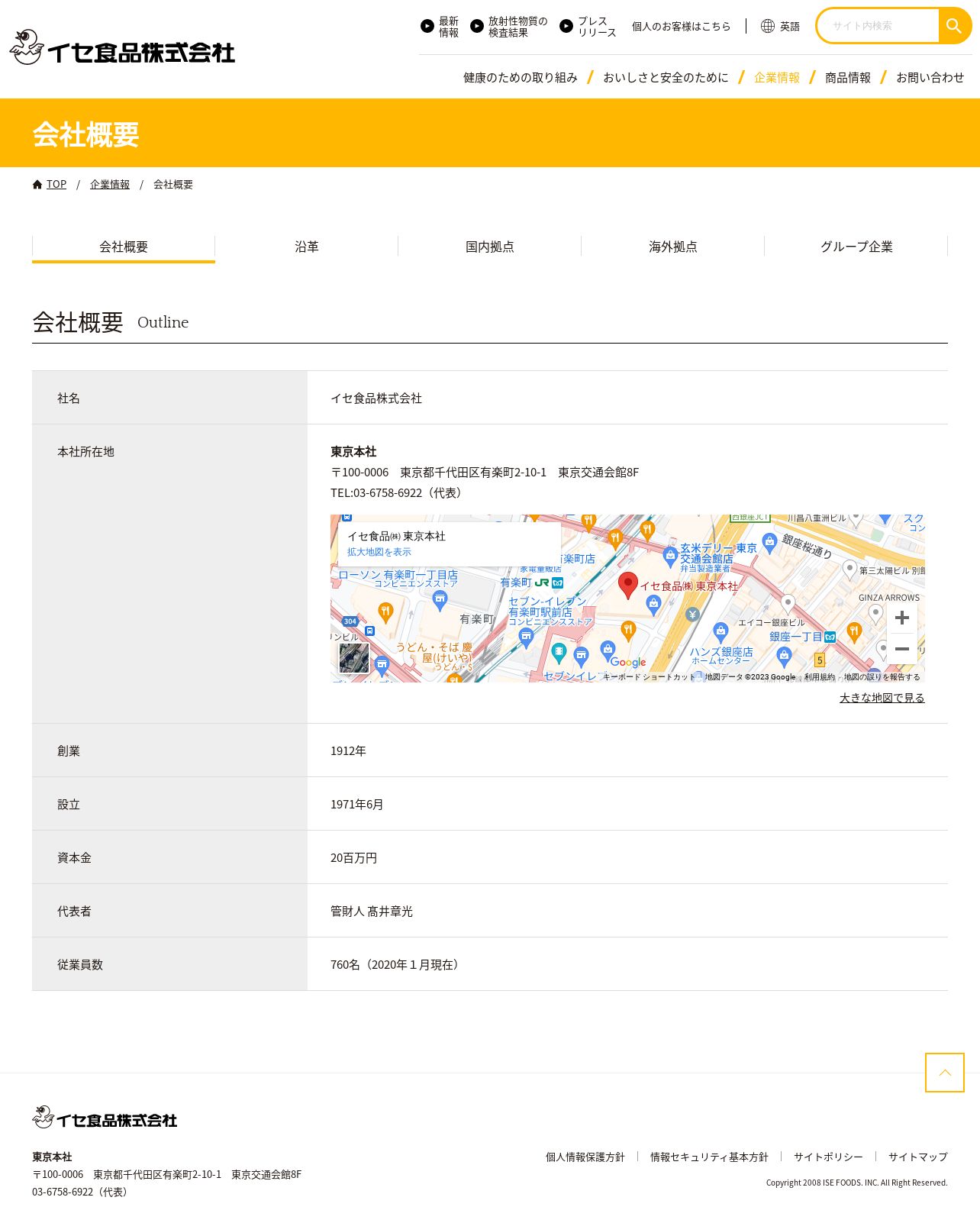Switch to the 国内拠点 tab
The width and height of the screenshot is (980, 1223).
point(490,247)
